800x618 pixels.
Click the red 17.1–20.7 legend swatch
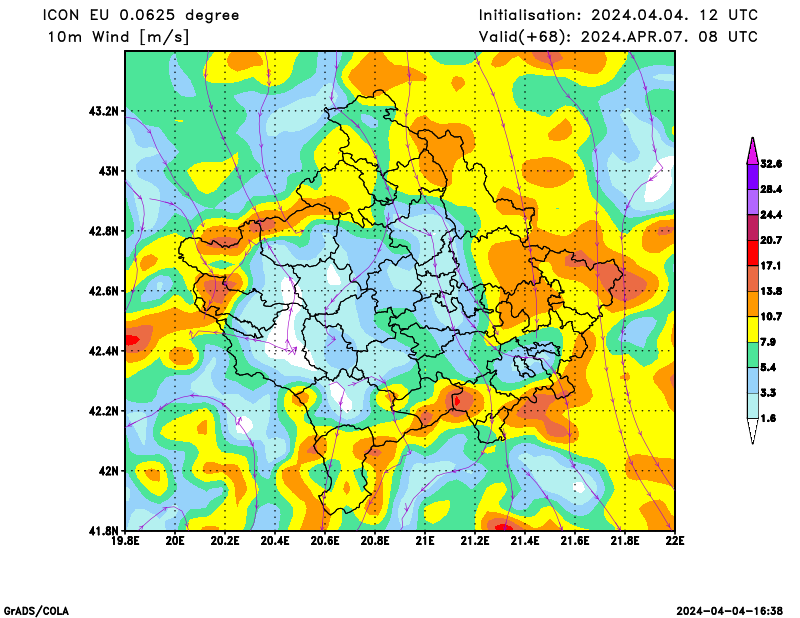753,253
